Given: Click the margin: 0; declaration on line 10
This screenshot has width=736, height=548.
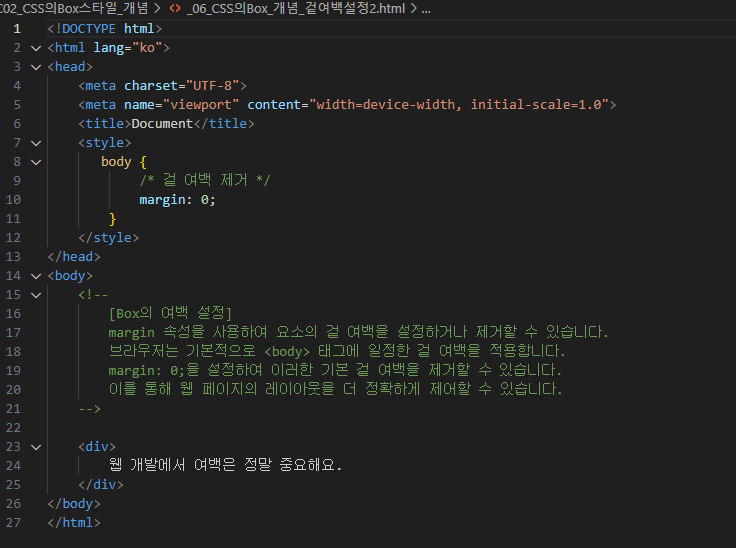Looking at the screenshot, I should click(x=177, y=200).
